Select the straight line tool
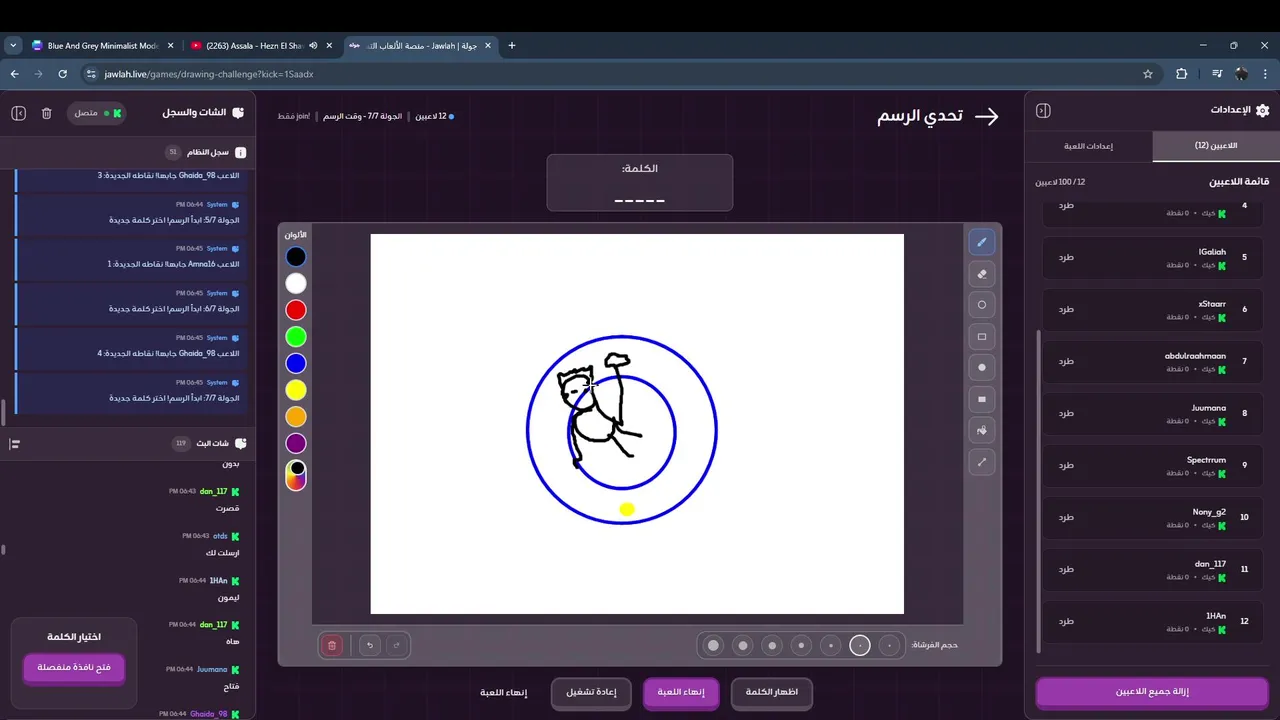1280x720 pixels. [982, 462]
